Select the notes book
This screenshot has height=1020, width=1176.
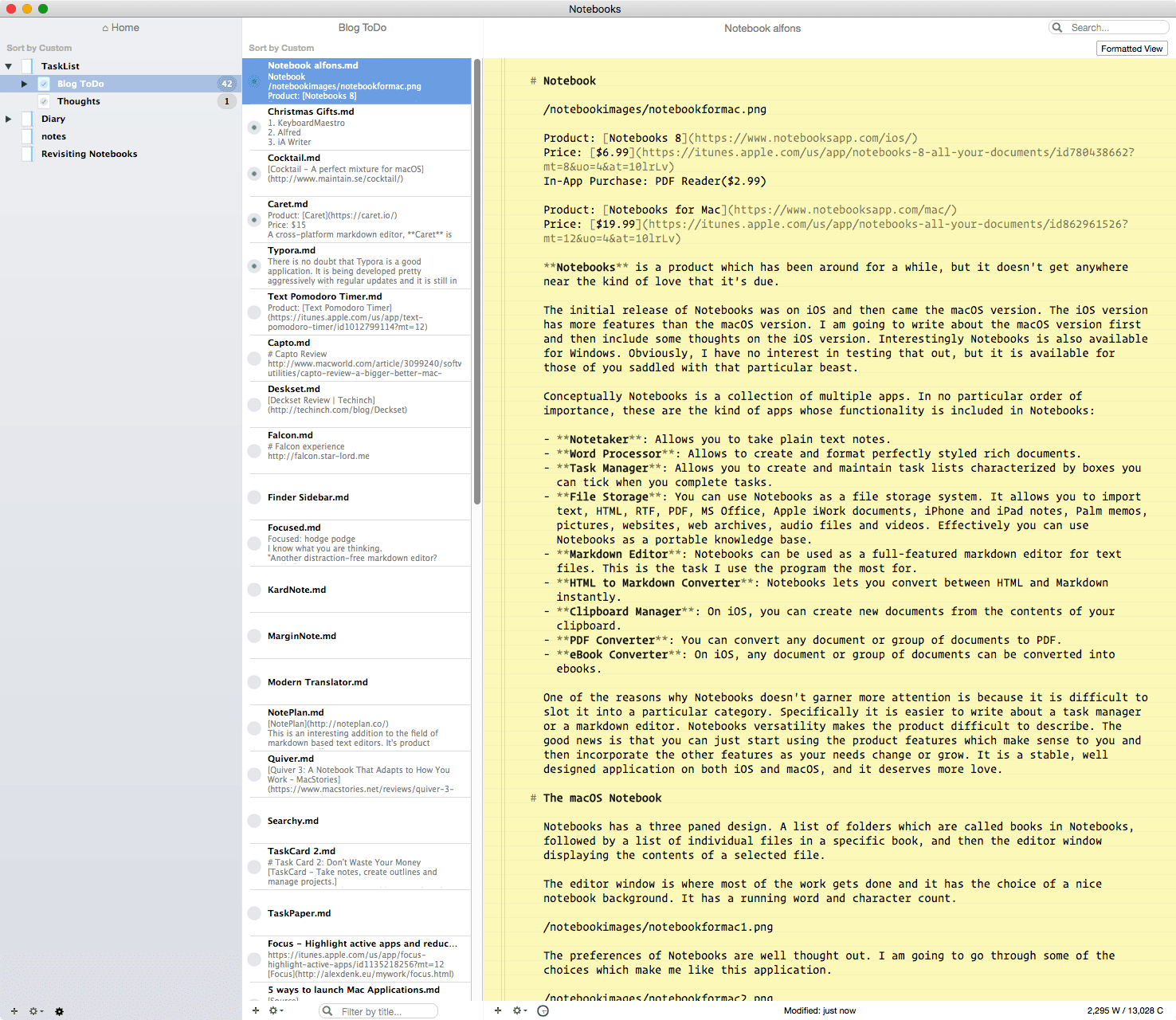(x=120, y=136)
